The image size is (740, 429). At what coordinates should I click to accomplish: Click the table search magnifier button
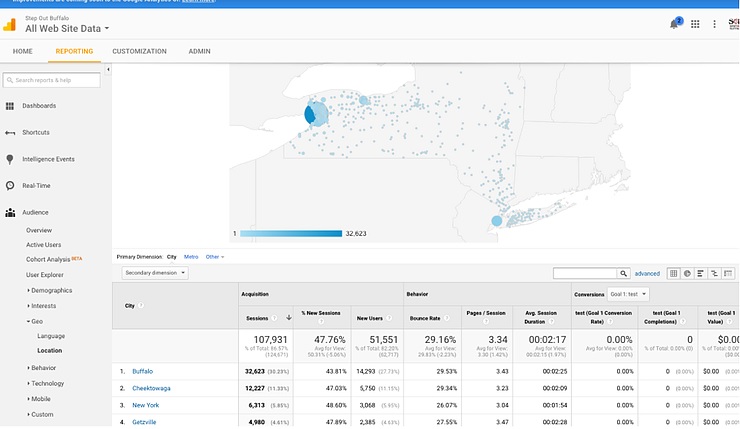pyautogui.click(x=623, y=273)
